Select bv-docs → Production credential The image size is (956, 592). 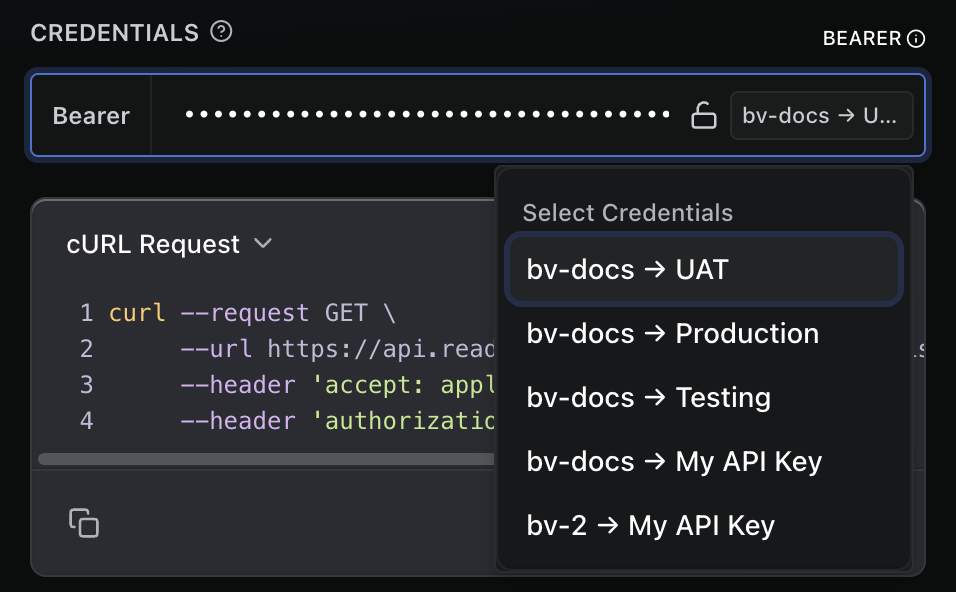pos(704,333)
